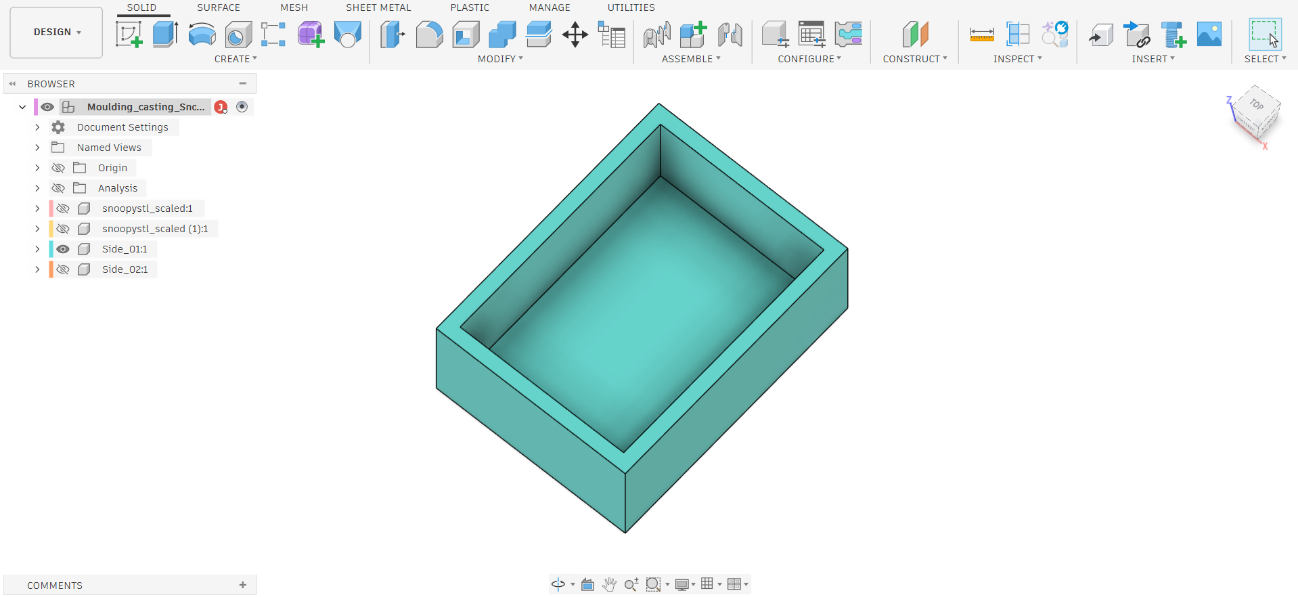Choose the Insert Canvas image tool
Viewport: 1298px width, 597px height.
(x=1209, y=35)
